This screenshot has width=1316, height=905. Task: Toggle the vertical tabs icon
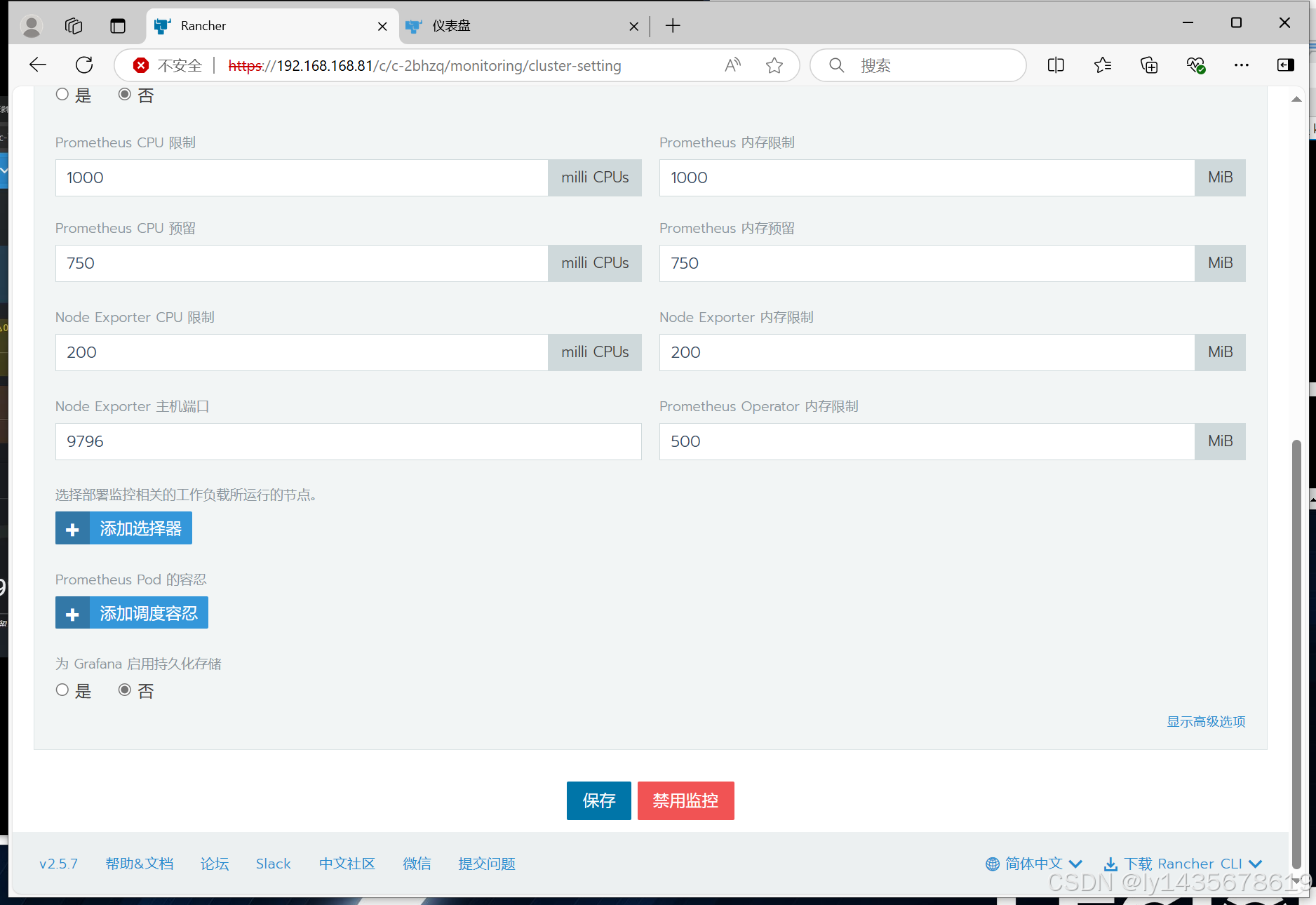coord(118,26)
